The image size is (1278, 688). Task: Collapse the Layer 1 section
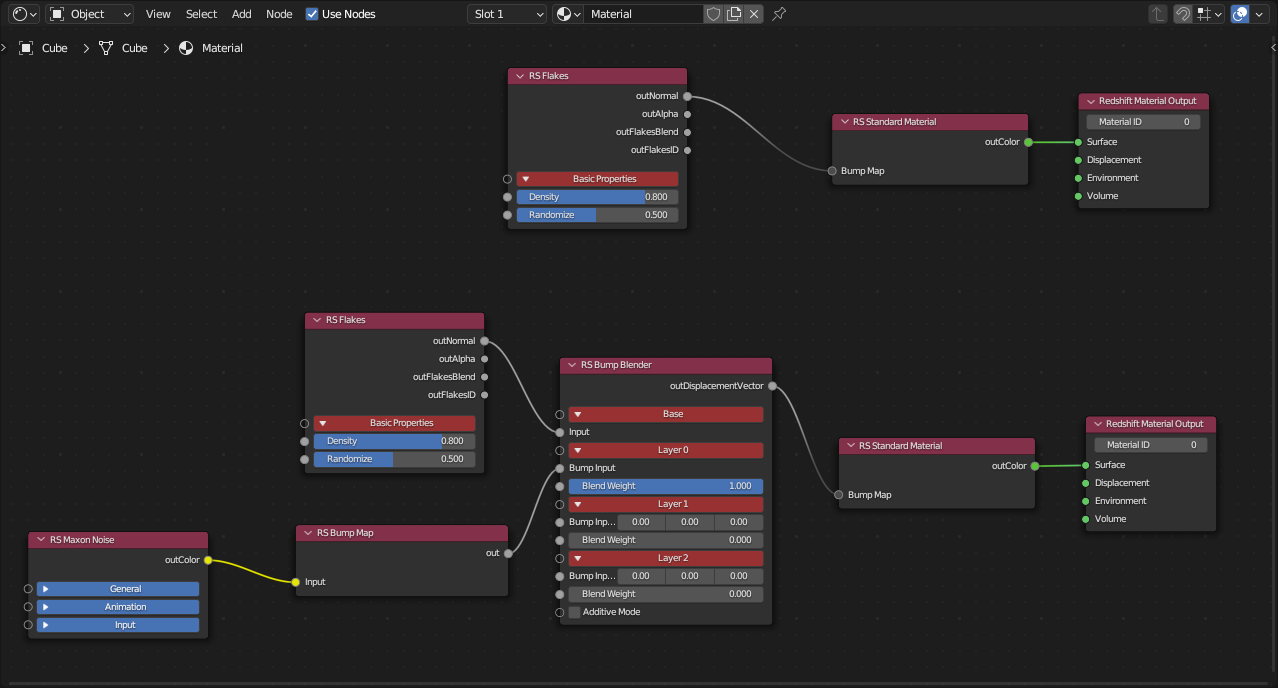pos(666,504)
